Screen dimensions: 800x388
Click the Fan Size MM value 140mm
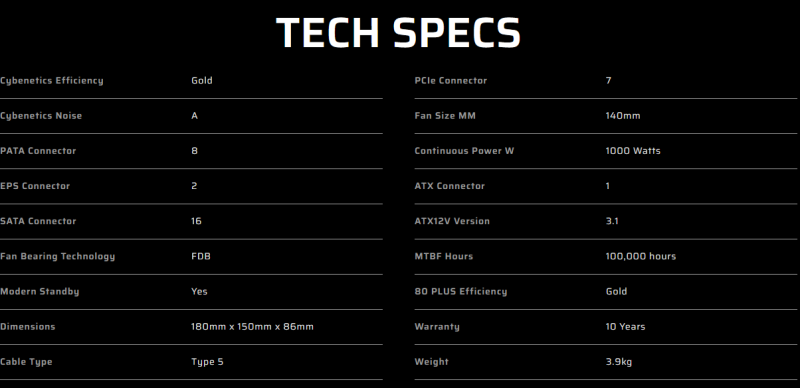pyautogui.click(x=622, y=116)
